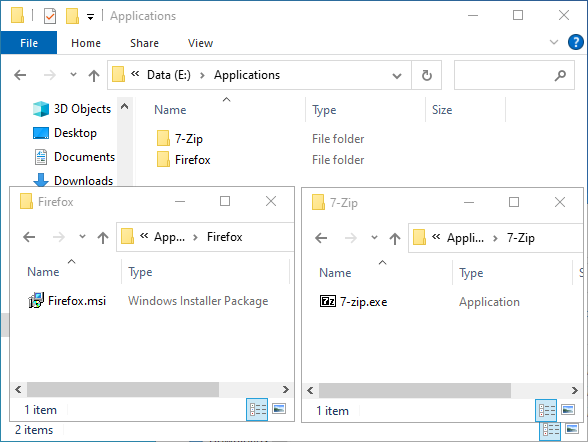Viewport: 588px width, 442px height.
Task: Select 3D Objects in navigation pane
Action: [x=73, y=109]
